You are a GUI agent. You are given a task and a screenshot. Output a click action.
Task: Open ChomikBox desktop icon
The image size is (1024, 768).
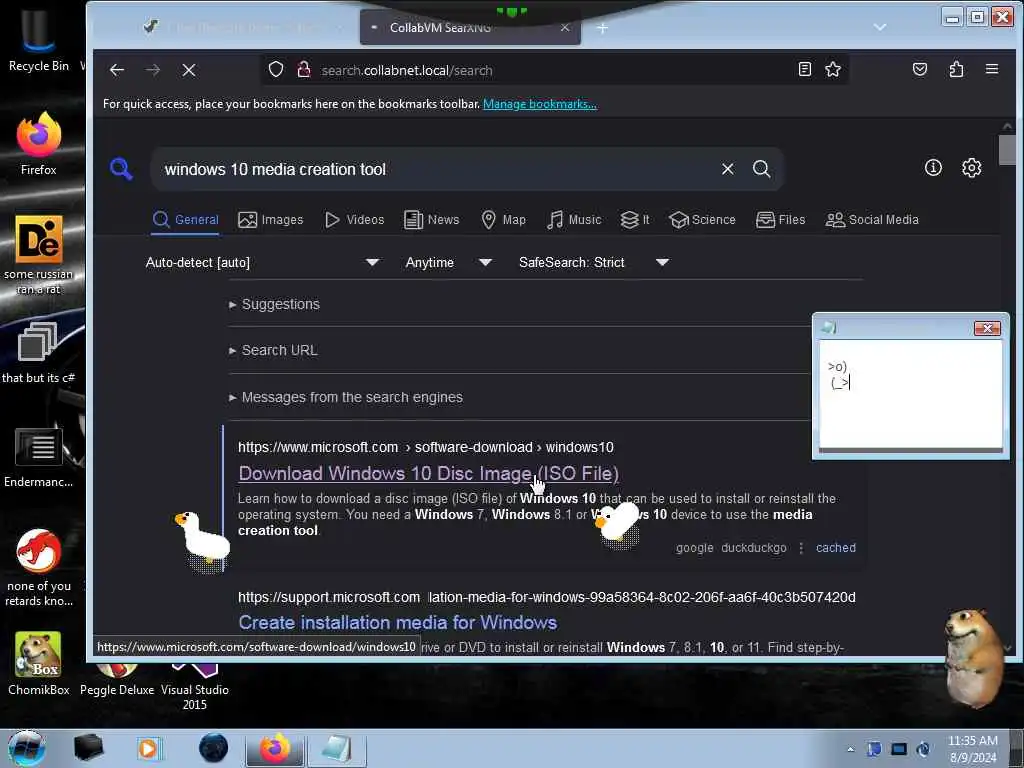[39, 663]
